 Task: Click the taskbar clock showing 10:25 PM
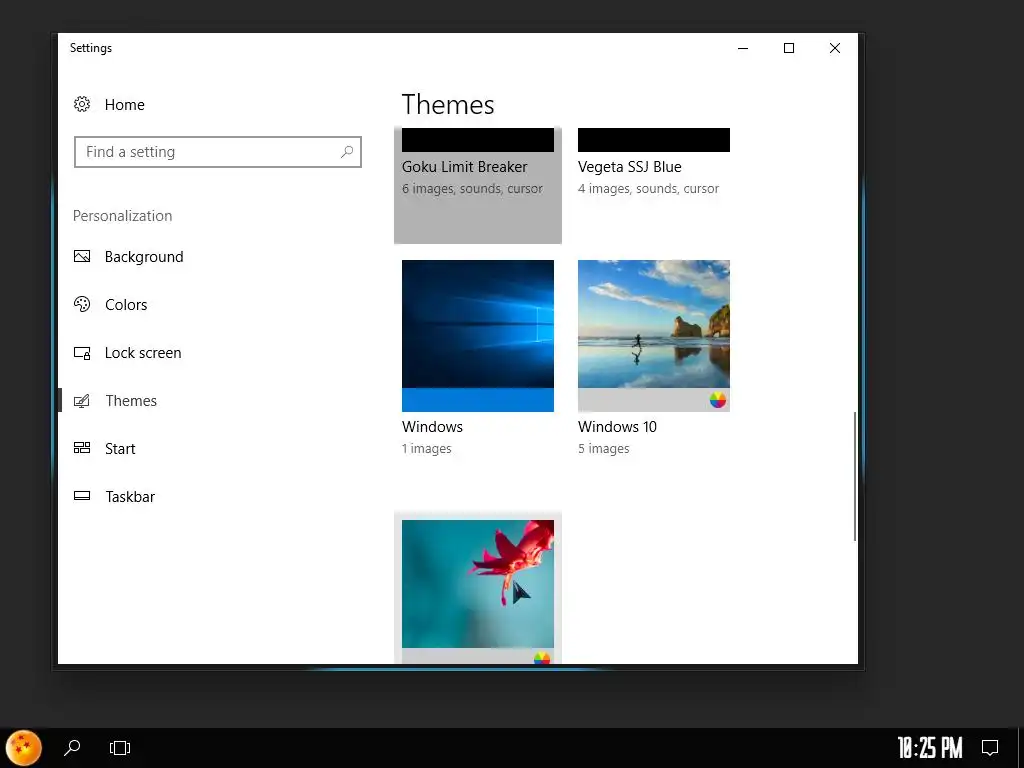[930, 748]
